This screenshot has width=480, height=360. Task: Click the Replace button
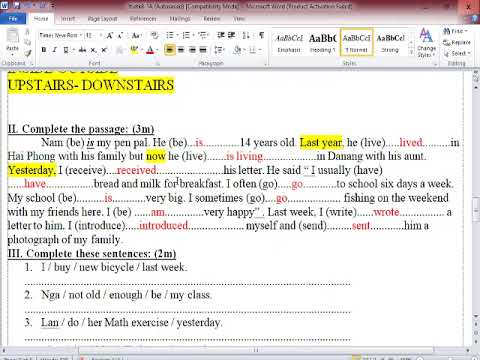(x=456, y=42)
